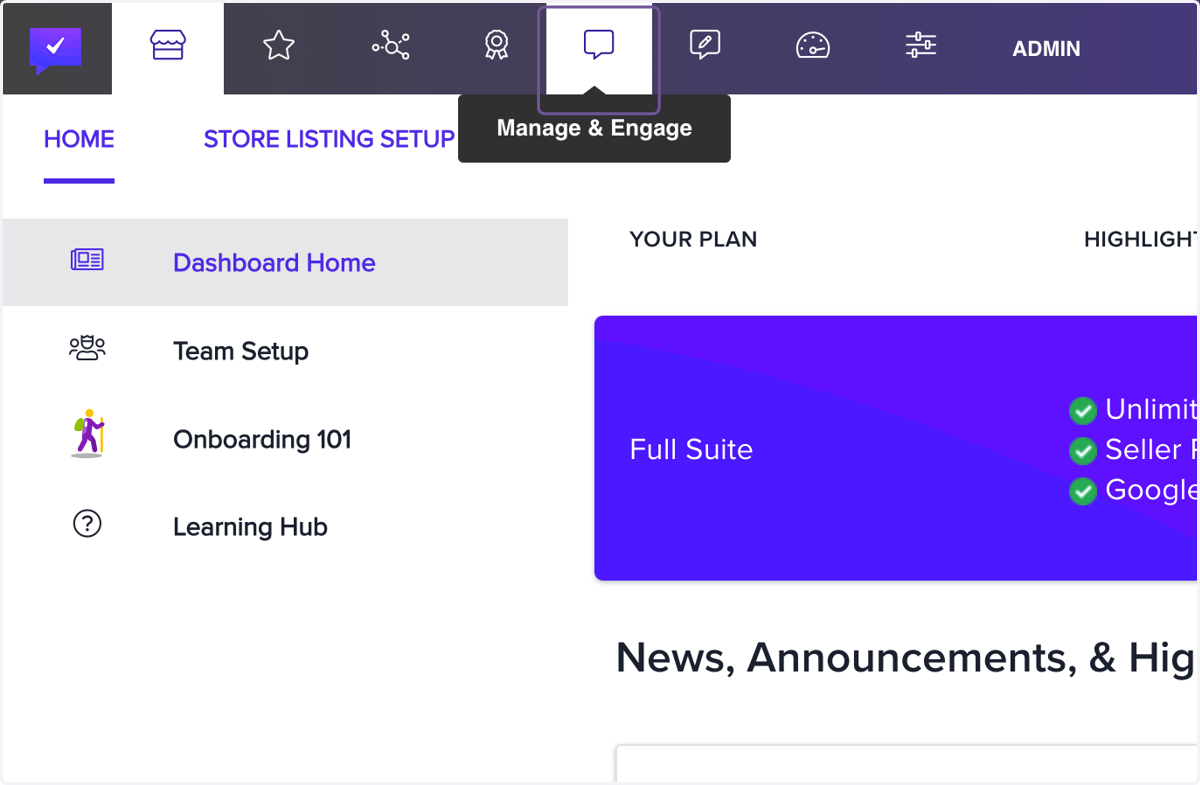Click the Dashboard Home newspaper icon
Screen dimensions: 1200x785
(x=87, y=260)
